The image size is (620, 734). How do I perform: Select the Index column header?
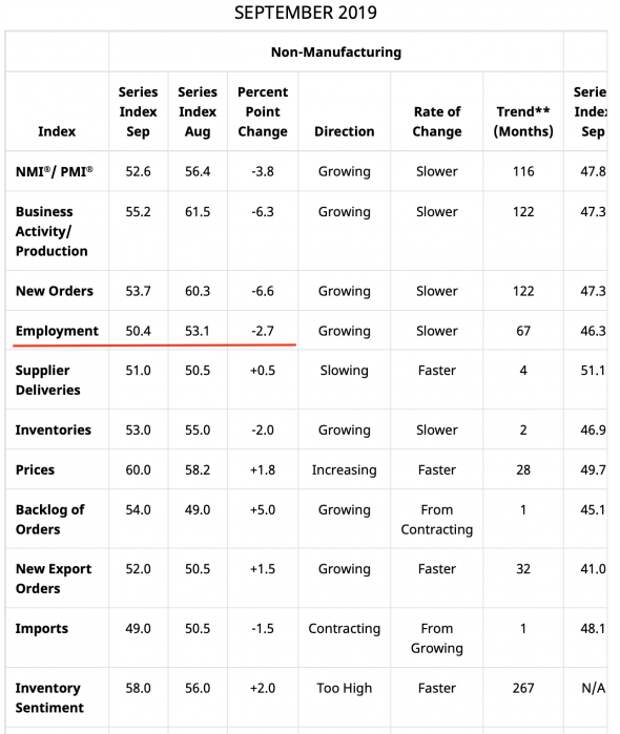[x=56, y=131]
